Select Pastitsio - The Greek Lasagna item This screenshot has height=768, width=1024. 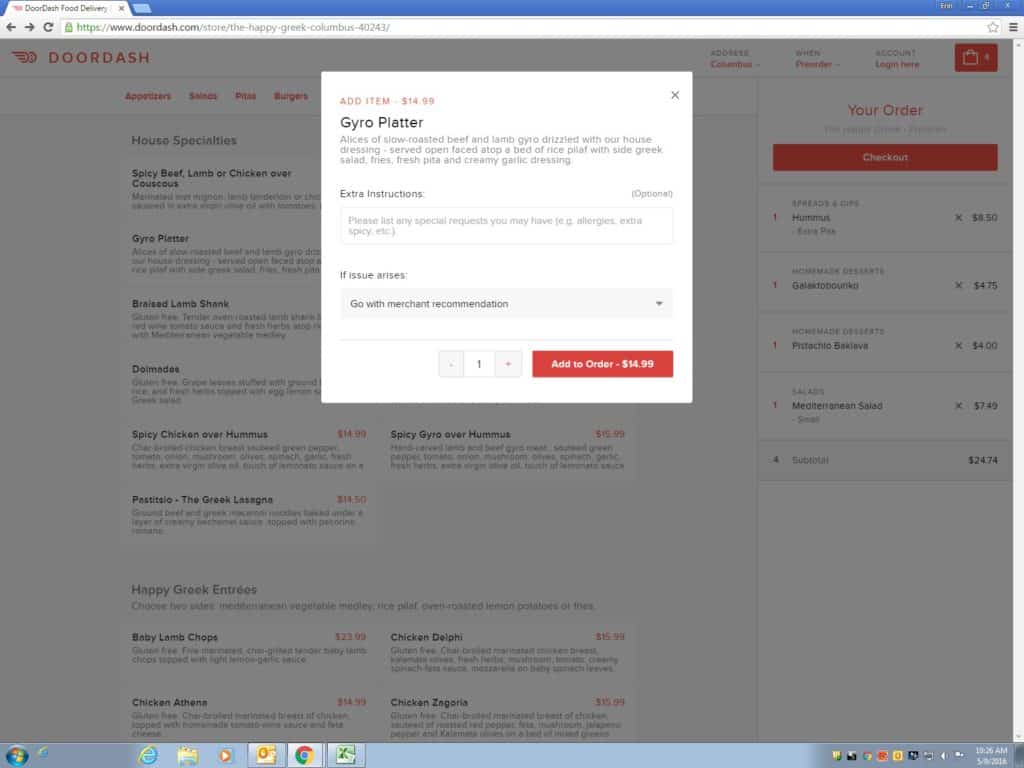click(249, 515)
